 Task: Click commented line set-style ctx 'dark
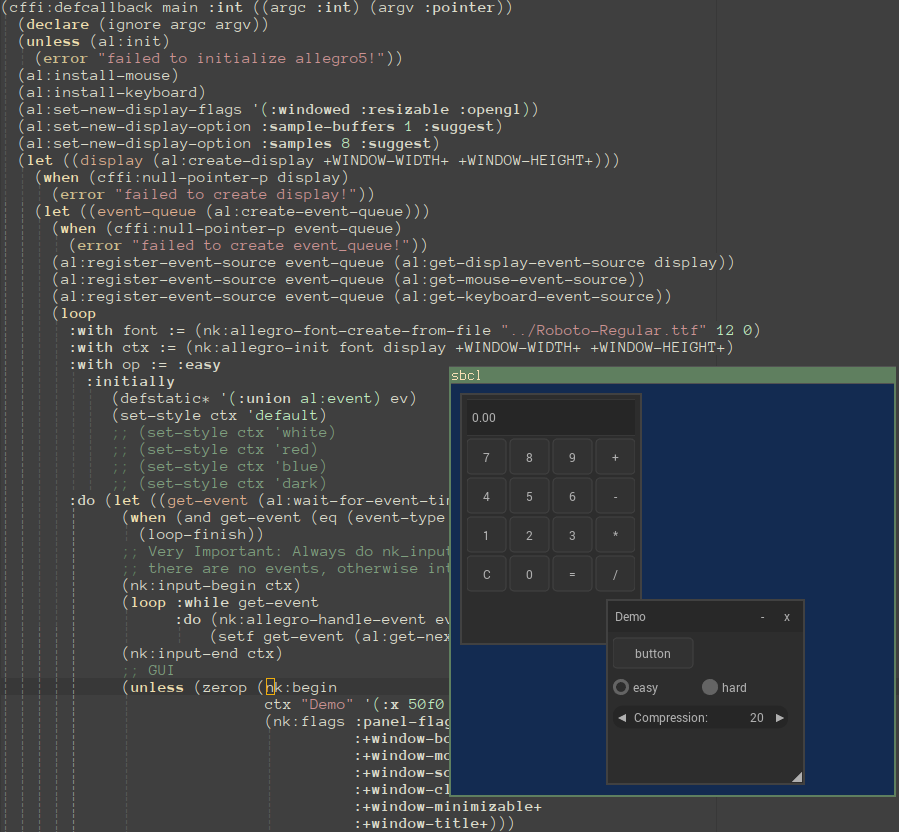click(x=219, y=483)
